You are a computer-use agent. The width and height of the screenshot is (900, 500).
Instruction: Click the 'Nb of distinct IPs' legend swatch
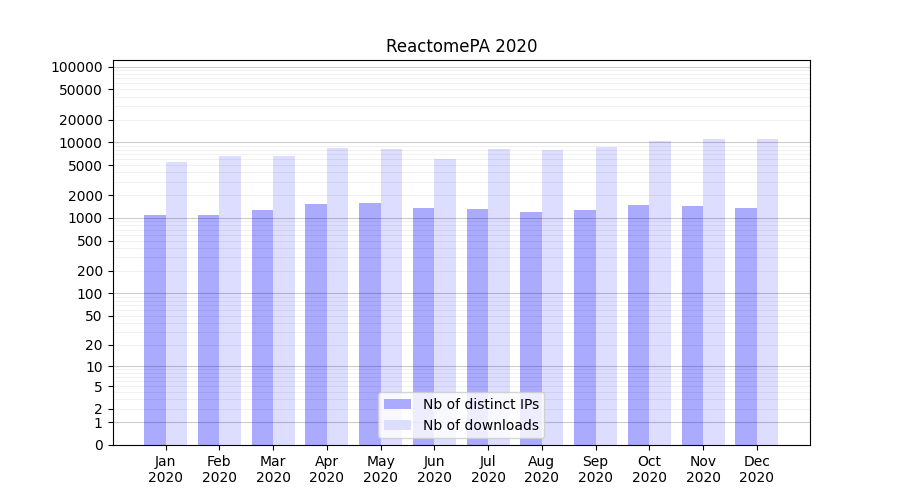[397, 404]
